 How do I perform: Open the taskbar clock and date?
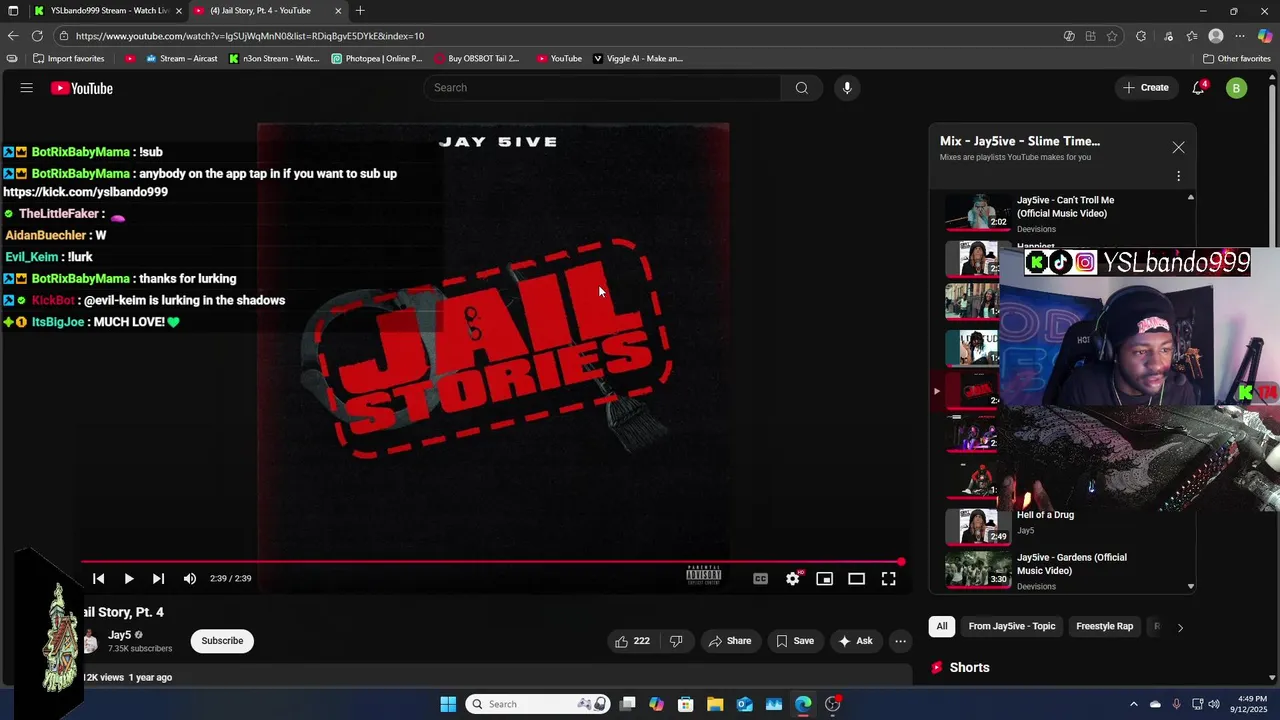point(1247,704)
